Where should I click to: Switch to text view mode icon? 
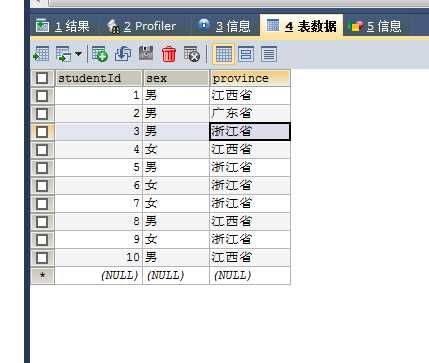tap(269, 54)
